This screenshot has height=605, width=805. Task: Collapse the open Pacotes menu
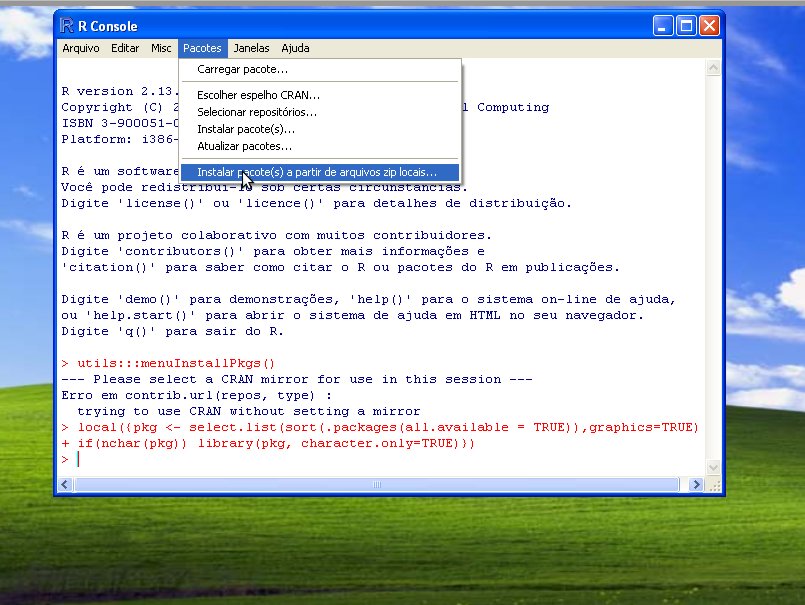[202, 48]
